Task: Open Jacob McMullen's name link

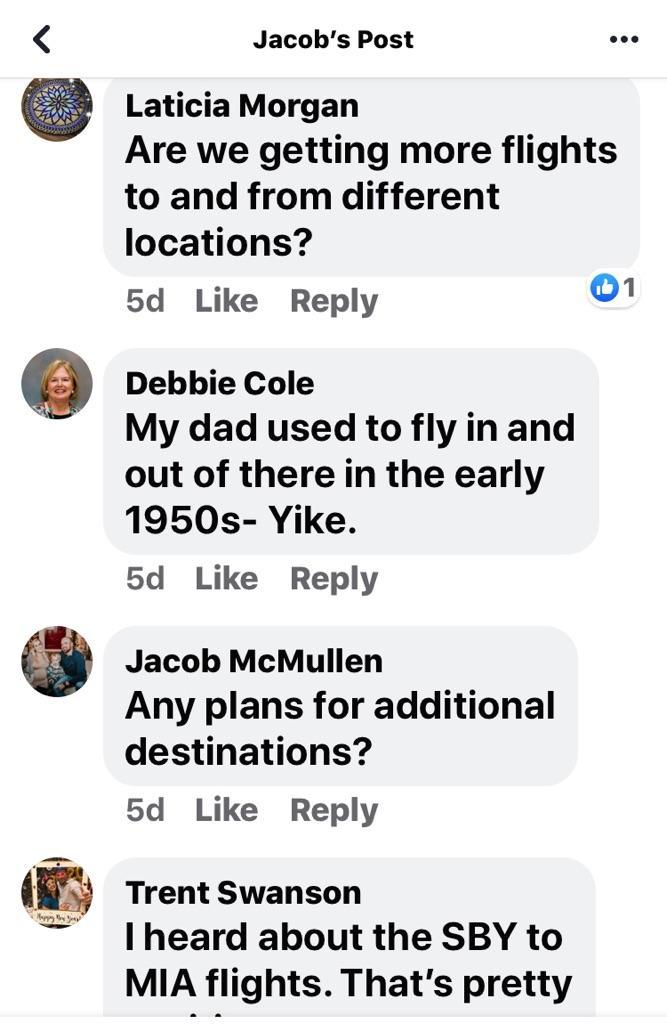Action: (x=254, y=661)
